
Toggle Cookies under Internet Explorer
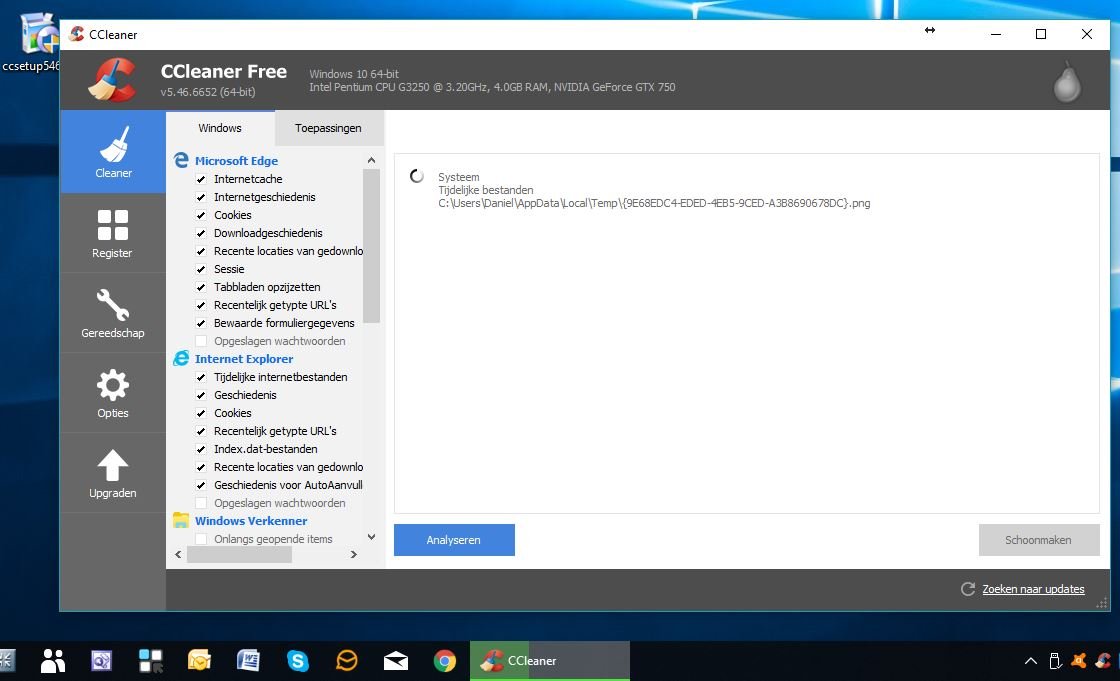[201, 412]
